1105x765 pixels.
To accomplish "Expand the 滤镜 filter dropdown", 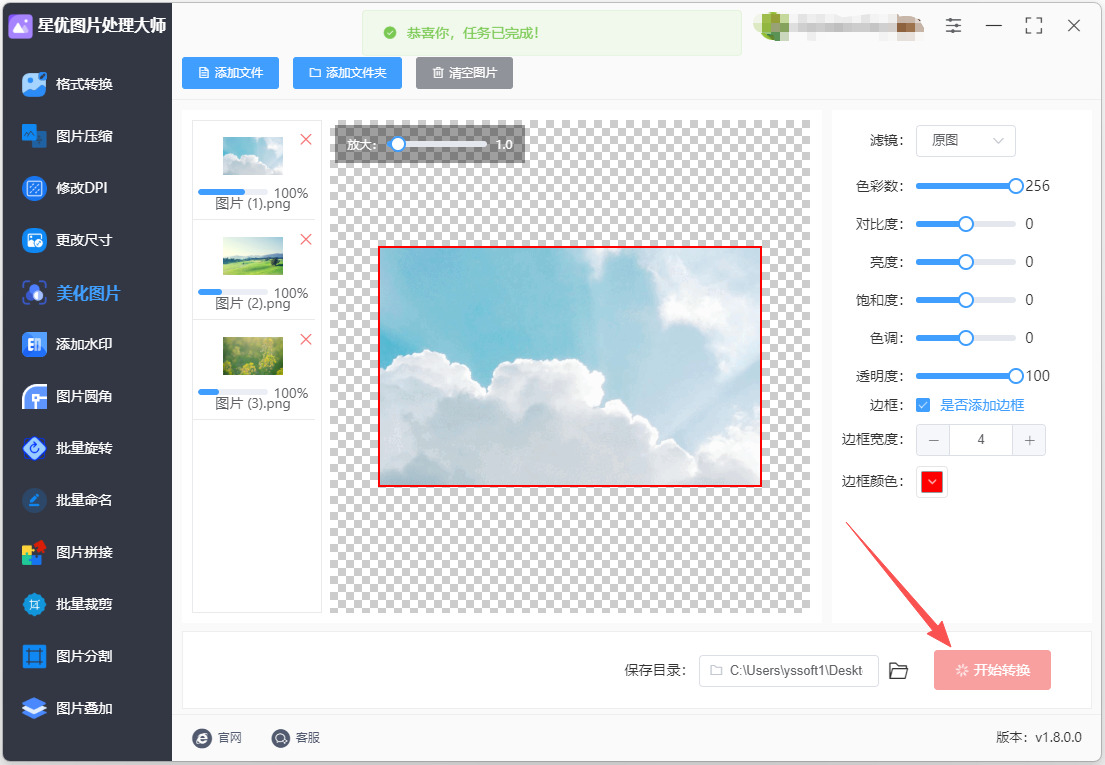I will (965, 141).
